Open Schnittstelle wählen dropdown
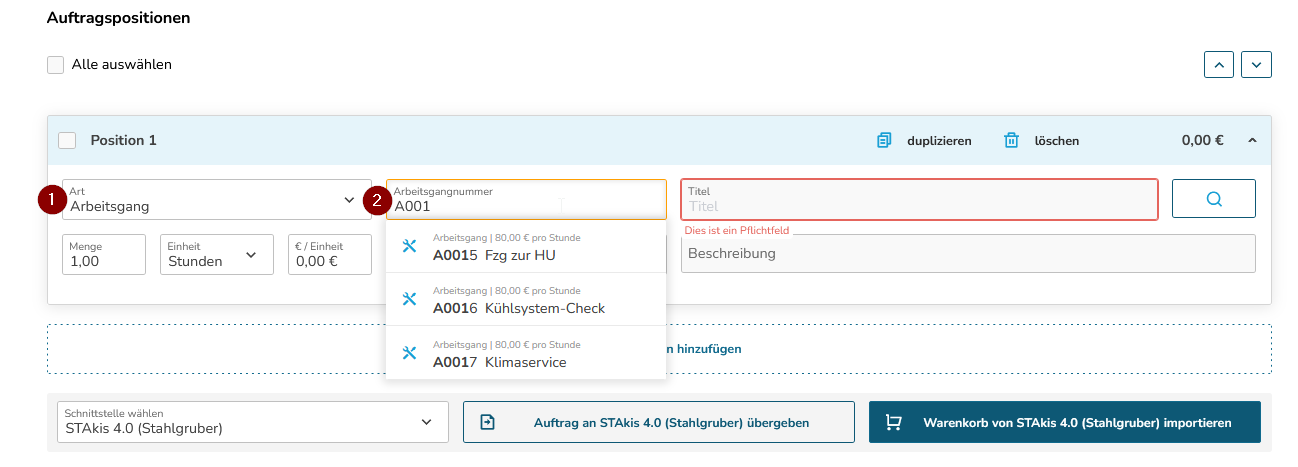Screen dimensions: 1298x467 point(252,422)
